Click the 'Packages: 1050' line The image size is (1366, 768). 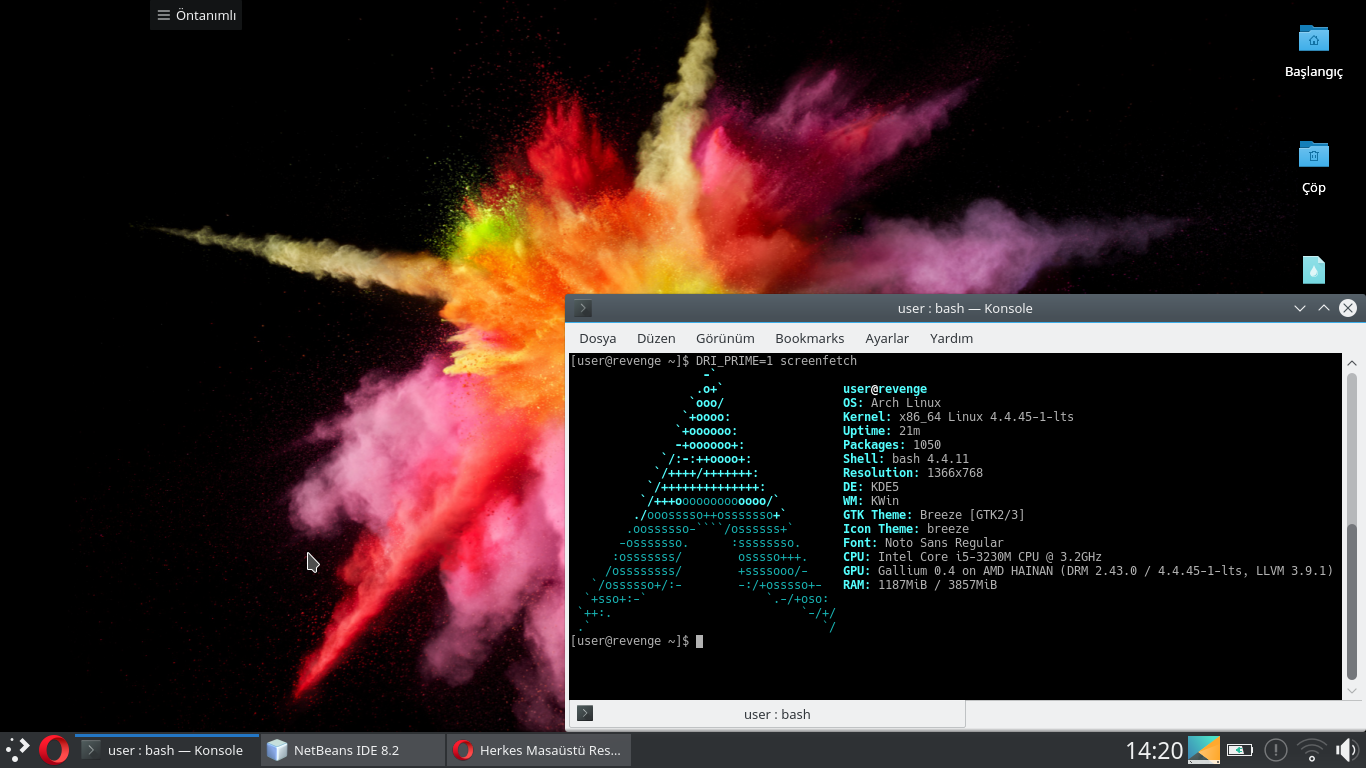pyautogui.click(x=892, y=445)
